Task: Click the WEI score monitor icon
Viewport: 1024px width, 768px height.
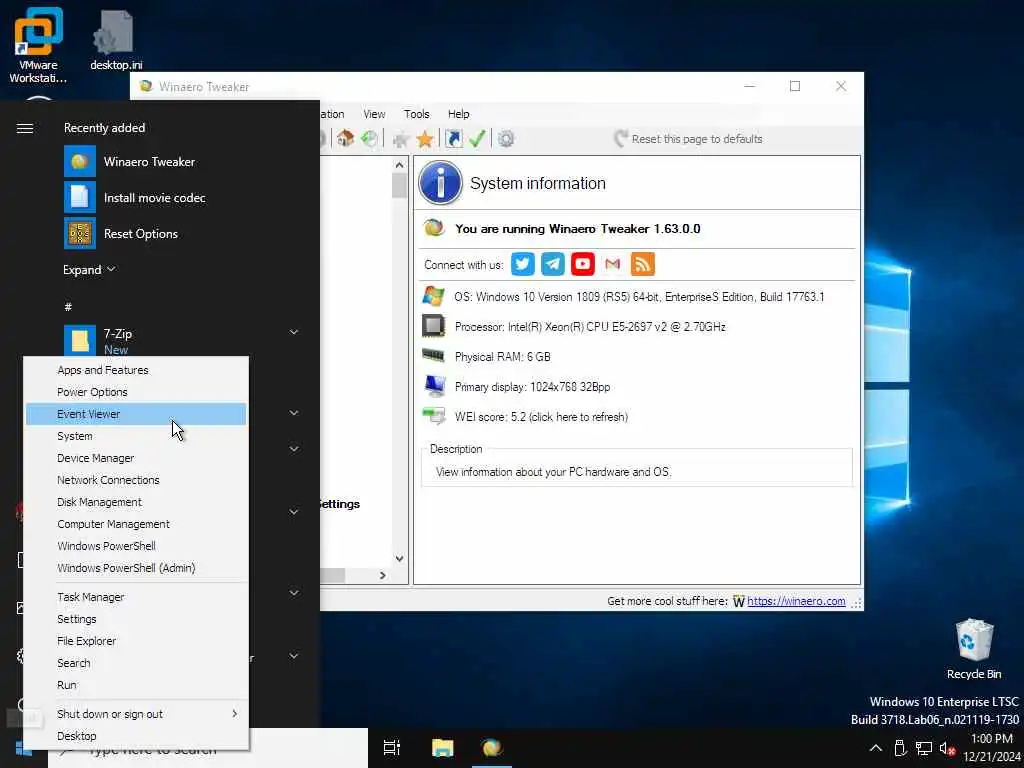Action: (433, 416)
